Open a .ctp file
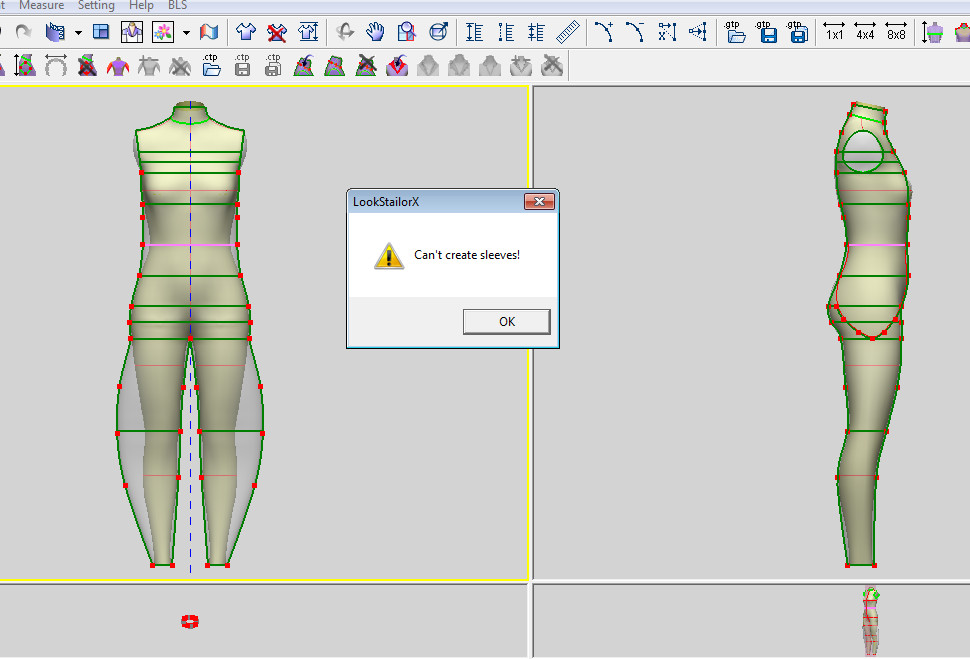970x659 pixels. [x=211, y=67]
